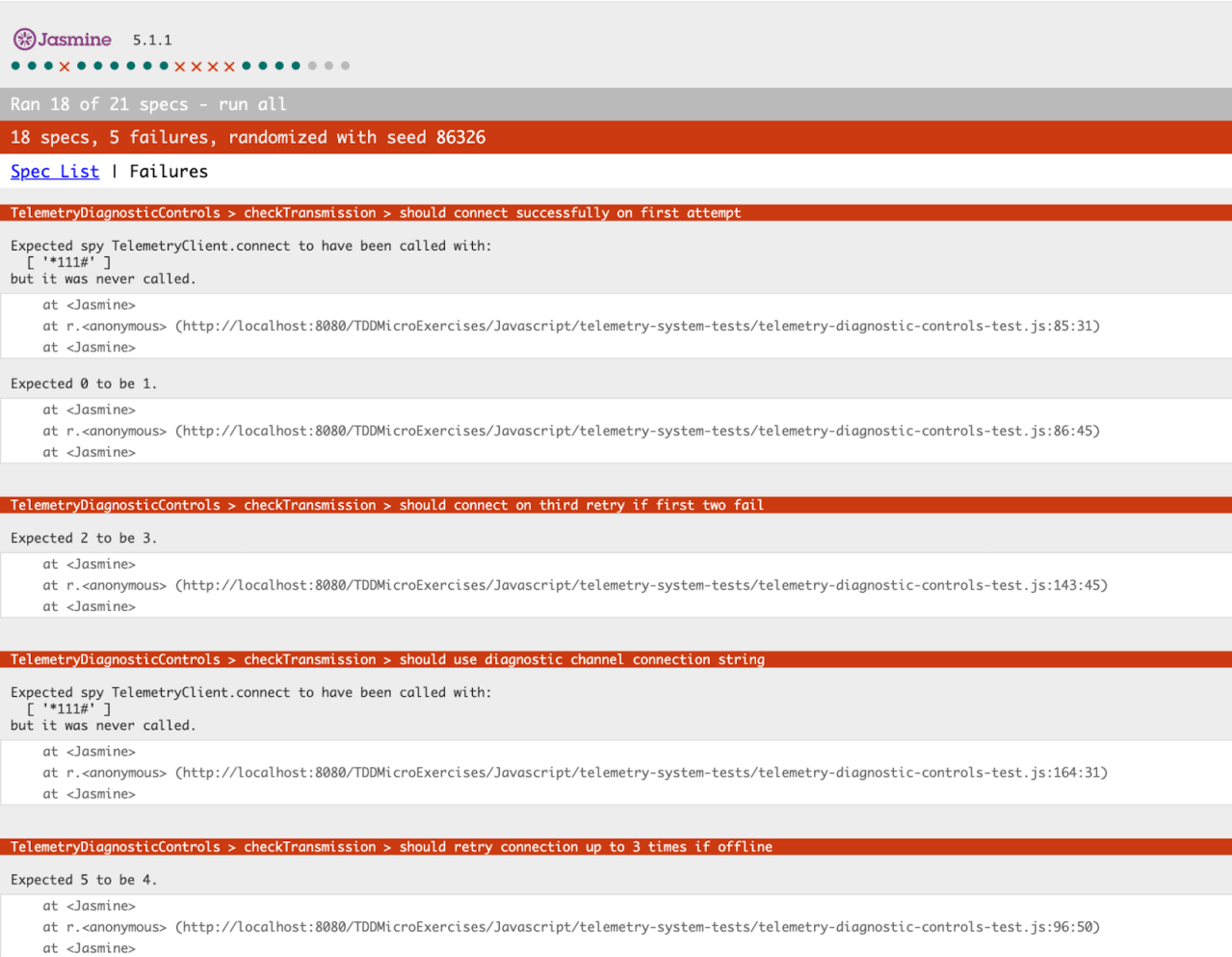Click checkTransmission in the 'diagnostic channel' failure header
1232x957 pixels.
[310, 659]
